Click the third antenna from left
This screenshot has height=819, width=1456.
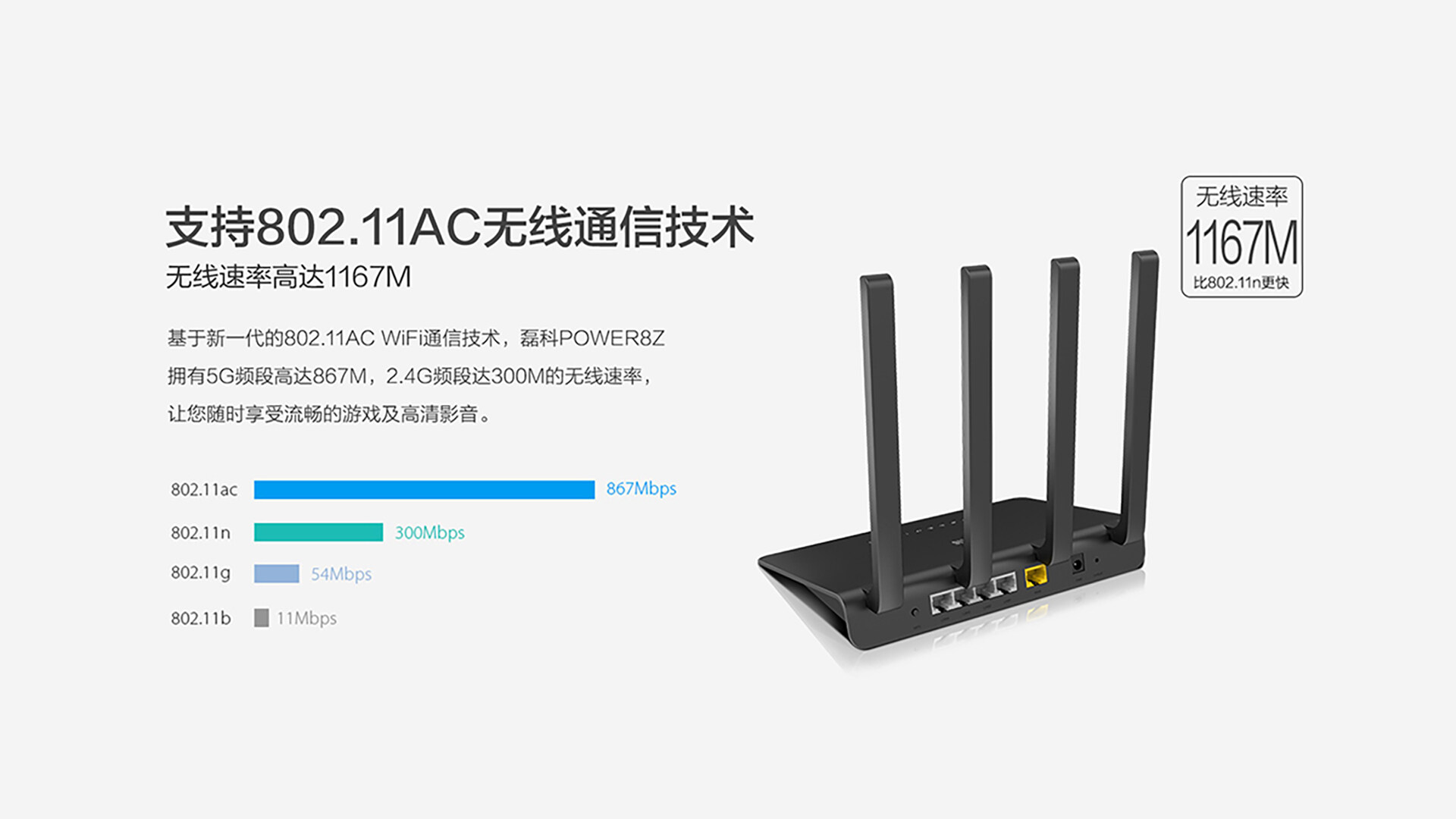click(1062, 409)
